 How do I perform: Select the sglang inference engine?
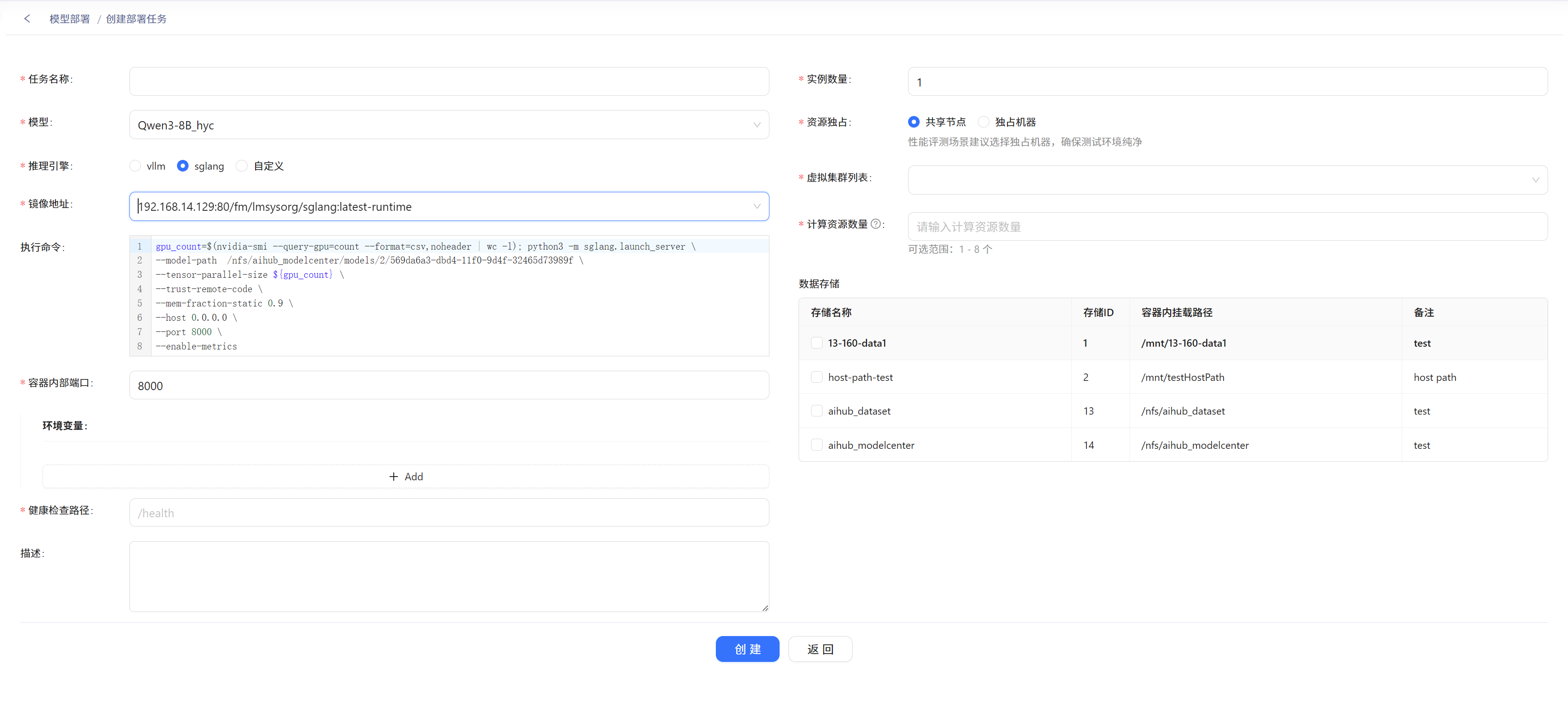tap(183, 166)
